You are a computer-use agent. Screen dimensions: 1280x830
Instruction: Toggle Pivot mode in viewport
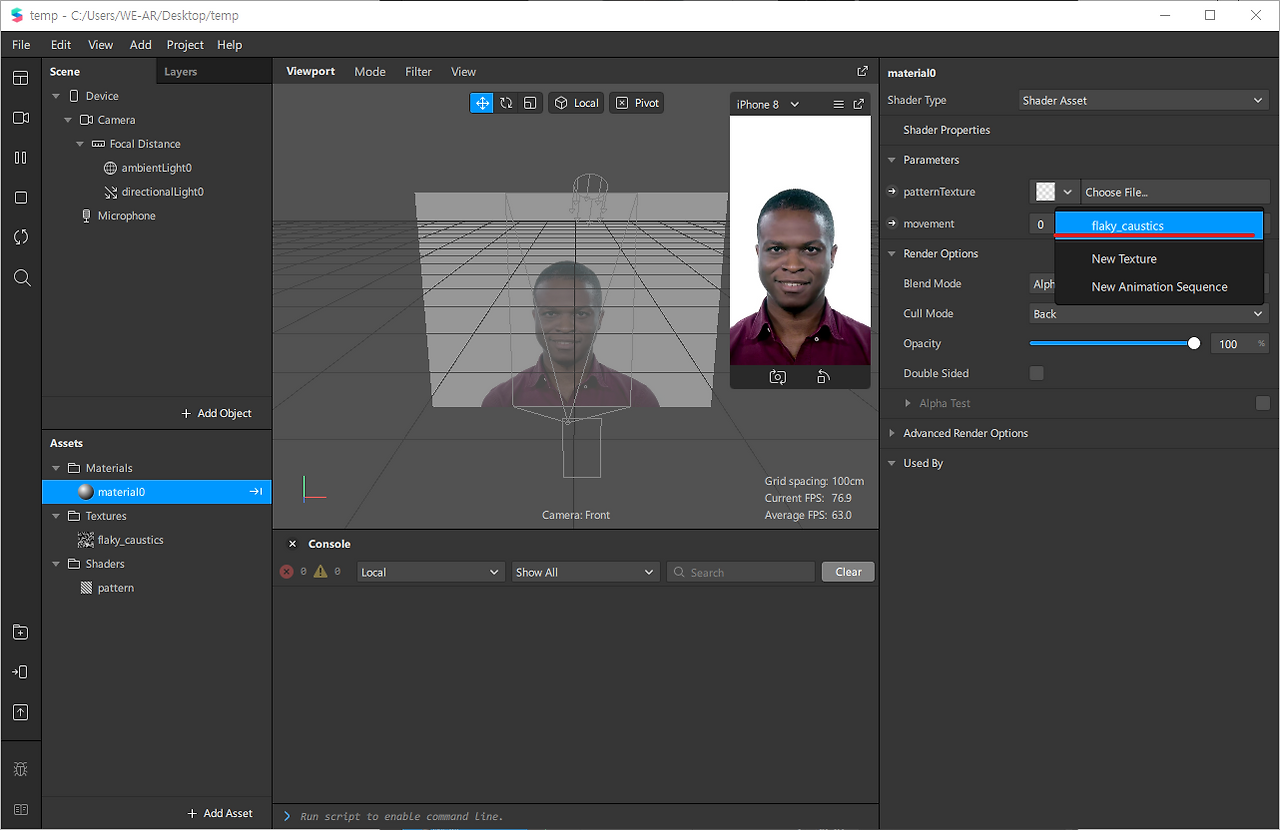pos(637,103)
